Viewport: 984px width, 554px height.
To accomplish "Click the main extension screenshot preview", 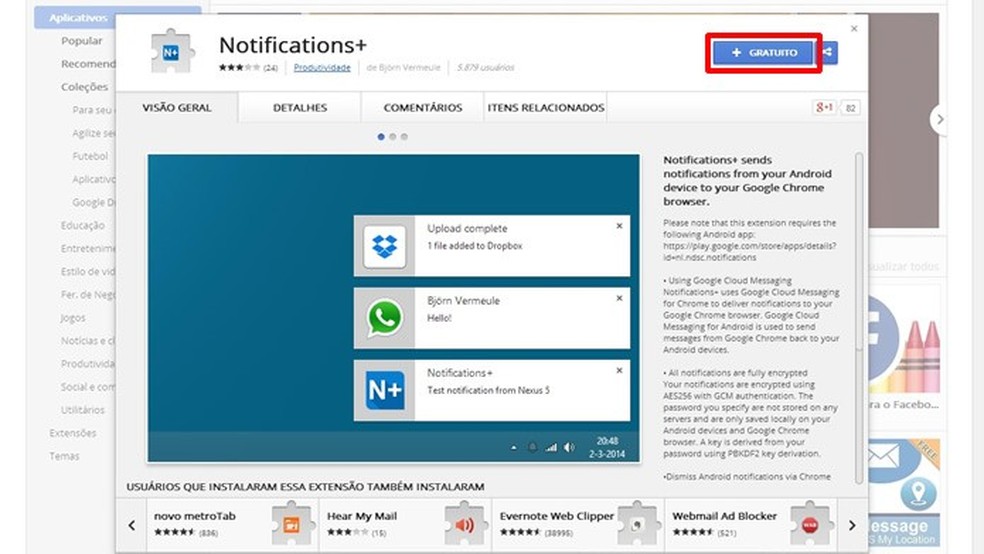I will click(393, 308).
